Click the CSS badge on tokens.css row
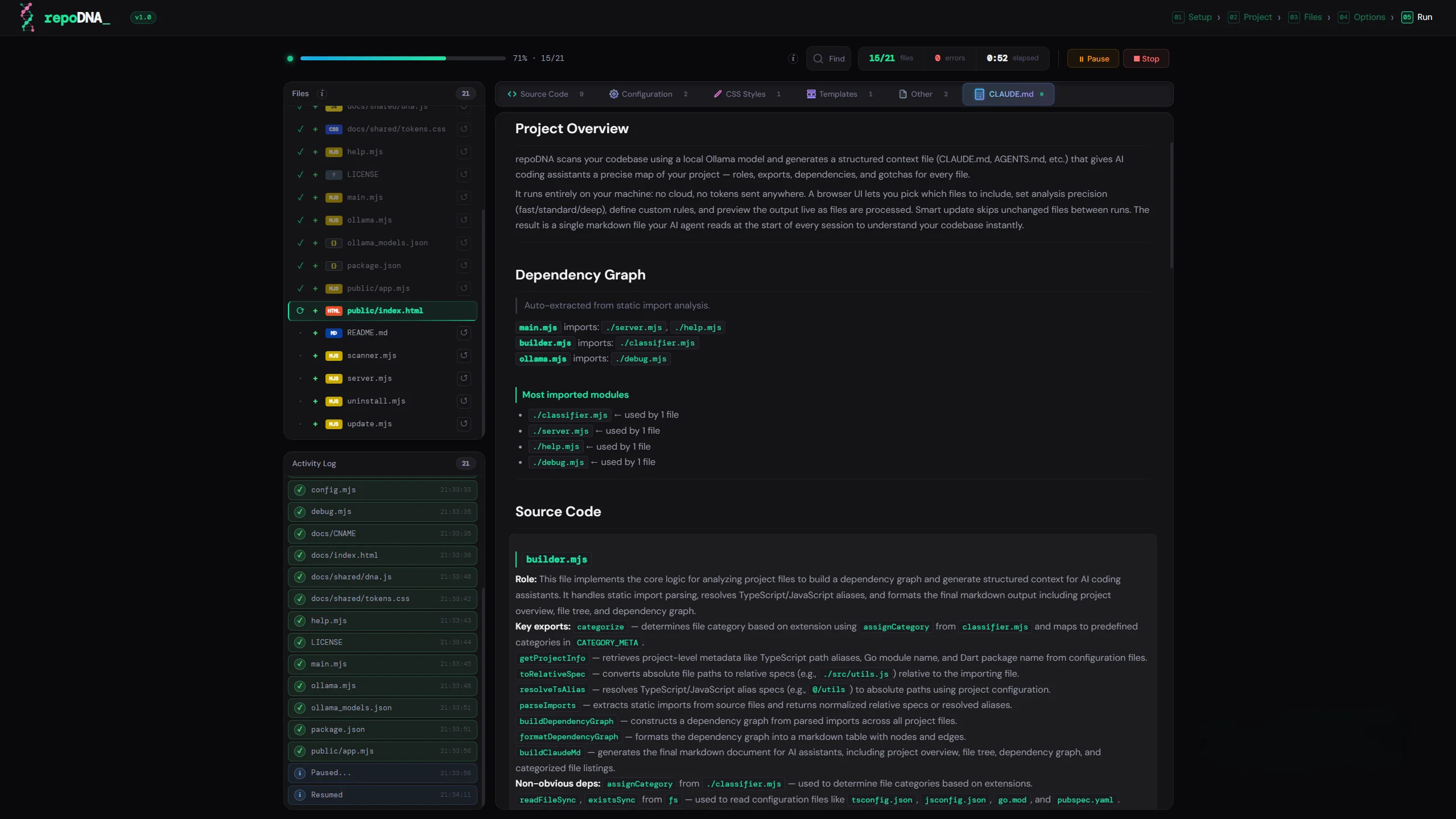The width and height of the screenshot is (1456, 819). [333, 129]
